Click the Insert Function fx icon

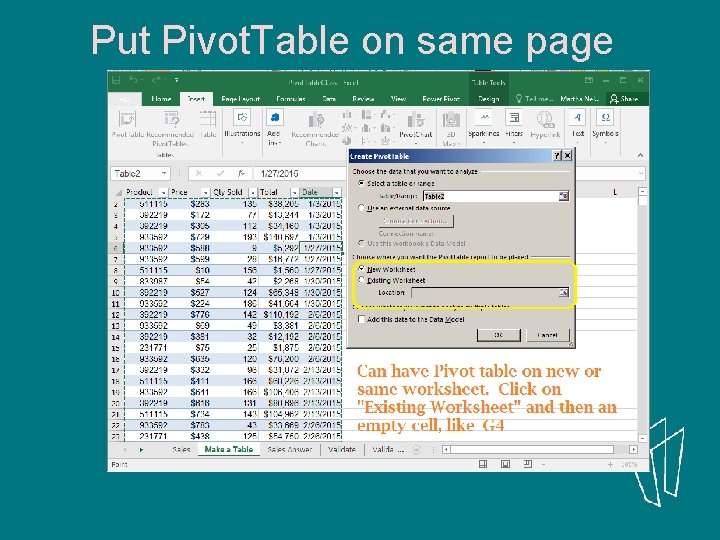pyautogui.click(x=241, y=173)
